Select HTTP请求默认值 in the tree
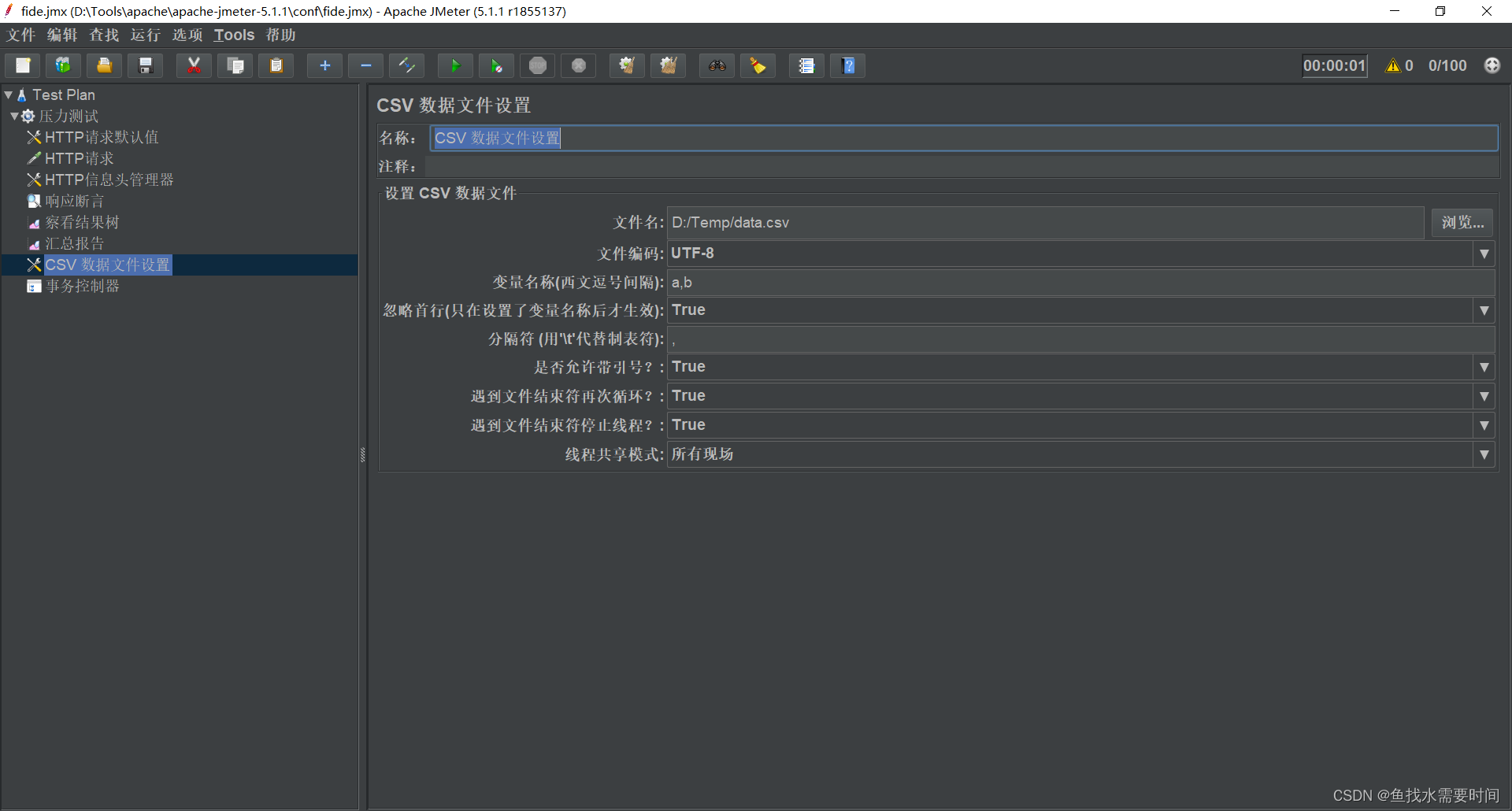The width and height of the screenshot is (1512, 811). [x=102, y=137]
